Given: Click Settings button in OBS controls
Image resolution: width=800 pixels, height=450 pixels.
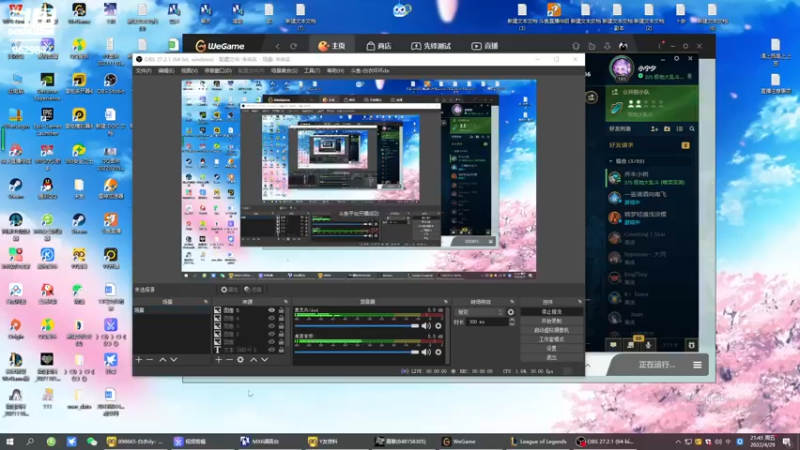Looking at the screenshot, I should tap(552, 348).
